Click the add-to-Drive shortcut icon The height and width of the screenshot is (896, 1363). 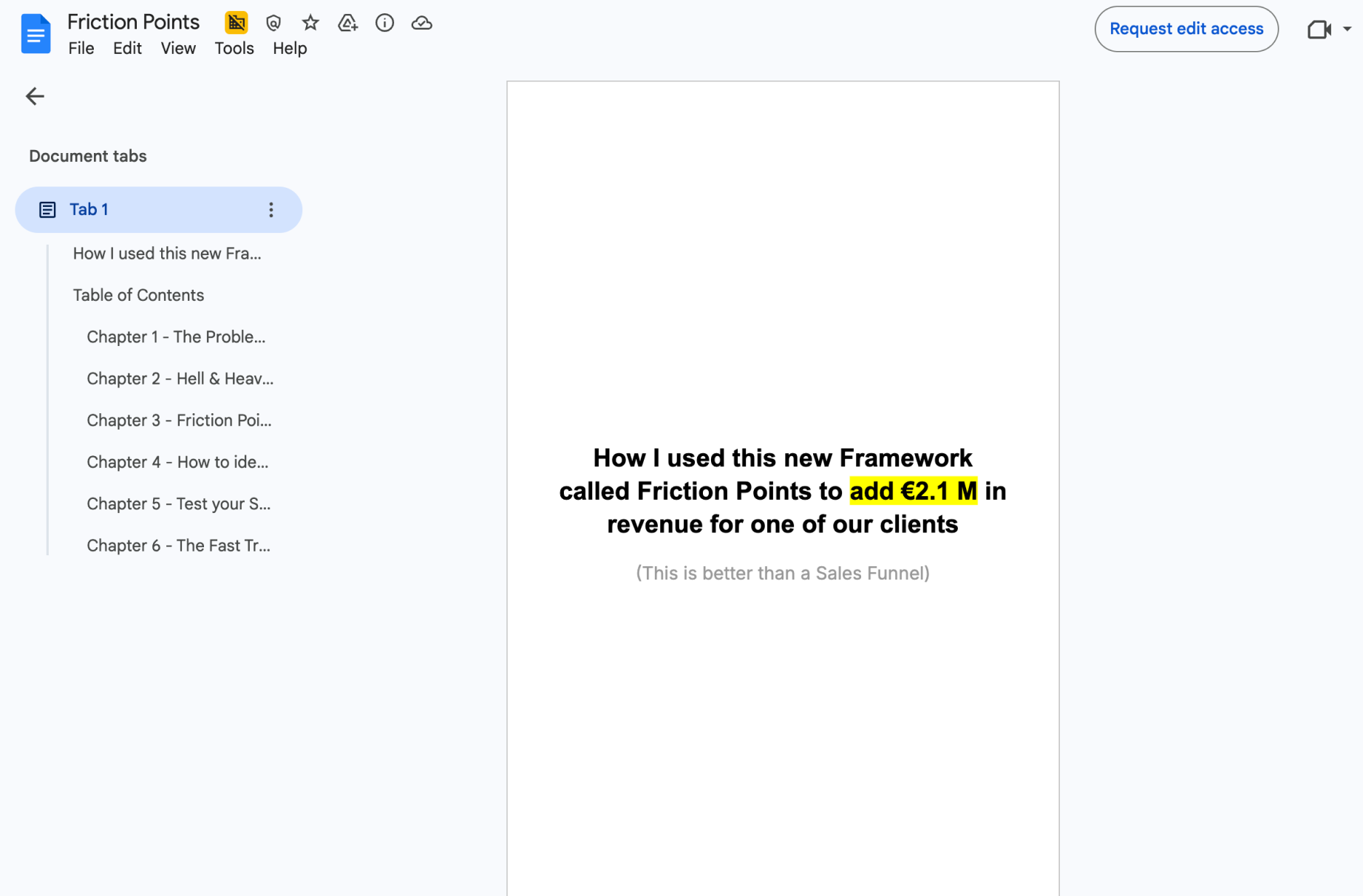pos(347,23)
